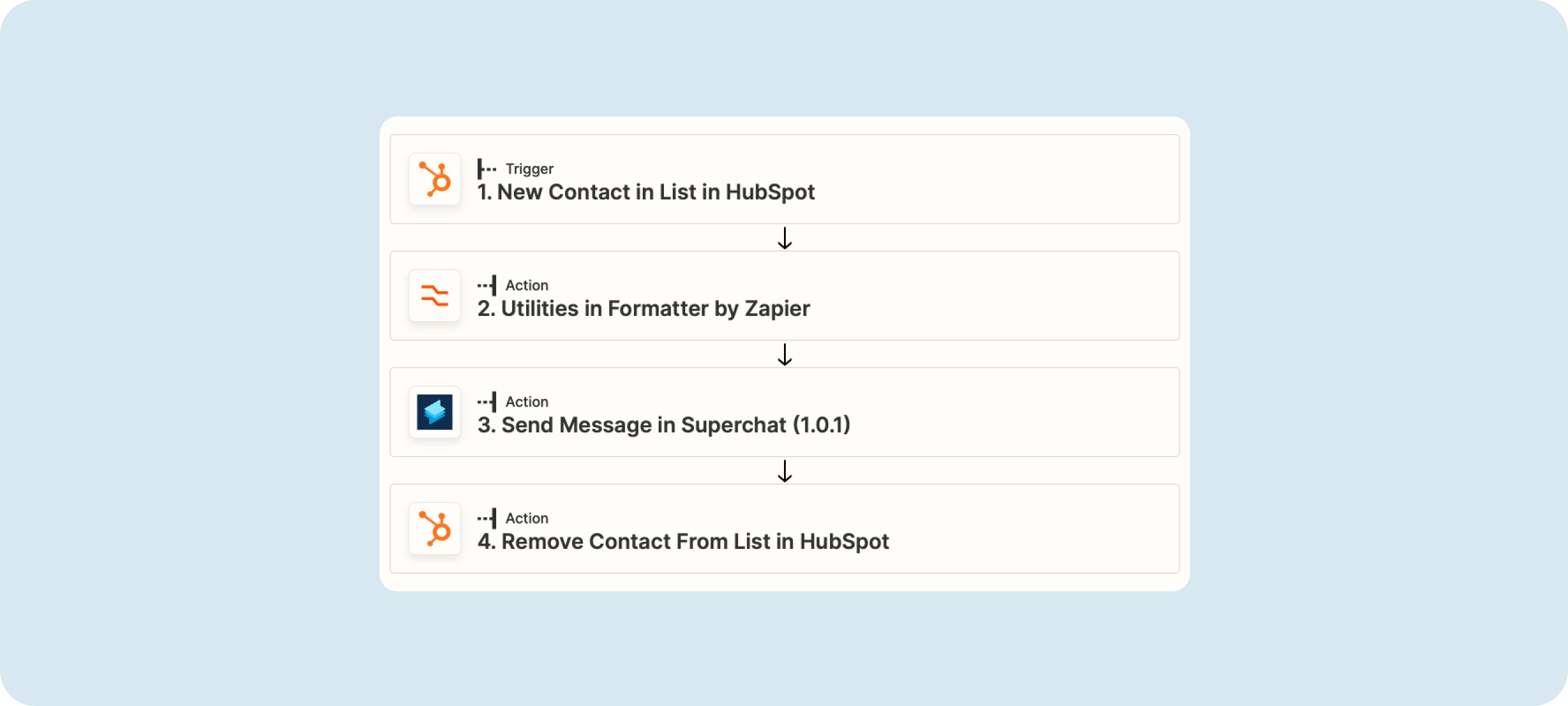The height and width of the screenshot is (706, 1568).
Task: Open step 2 Utilities in Formatter
Action: coord(785,296)
